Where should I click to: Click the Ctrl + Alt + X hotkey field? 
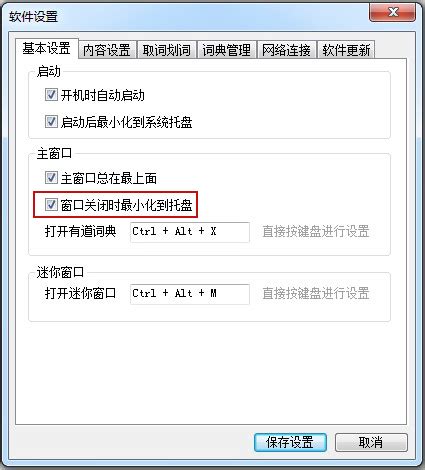click(190, 232)
